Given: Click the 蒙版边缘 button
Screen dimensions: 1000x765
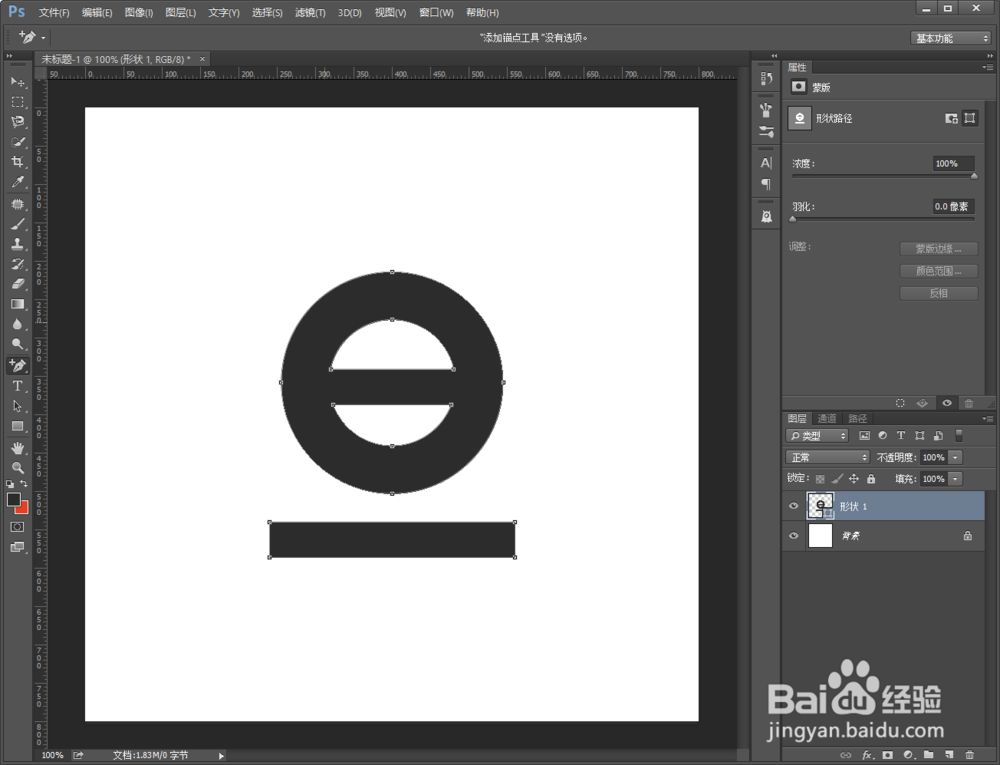Looking at the screenshot, I should tap(938, 249).
